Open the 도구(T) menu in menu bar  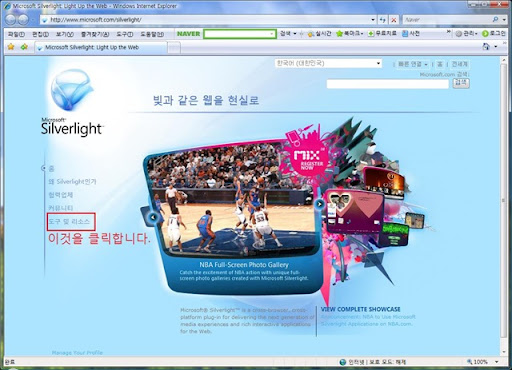pos(125,34)
